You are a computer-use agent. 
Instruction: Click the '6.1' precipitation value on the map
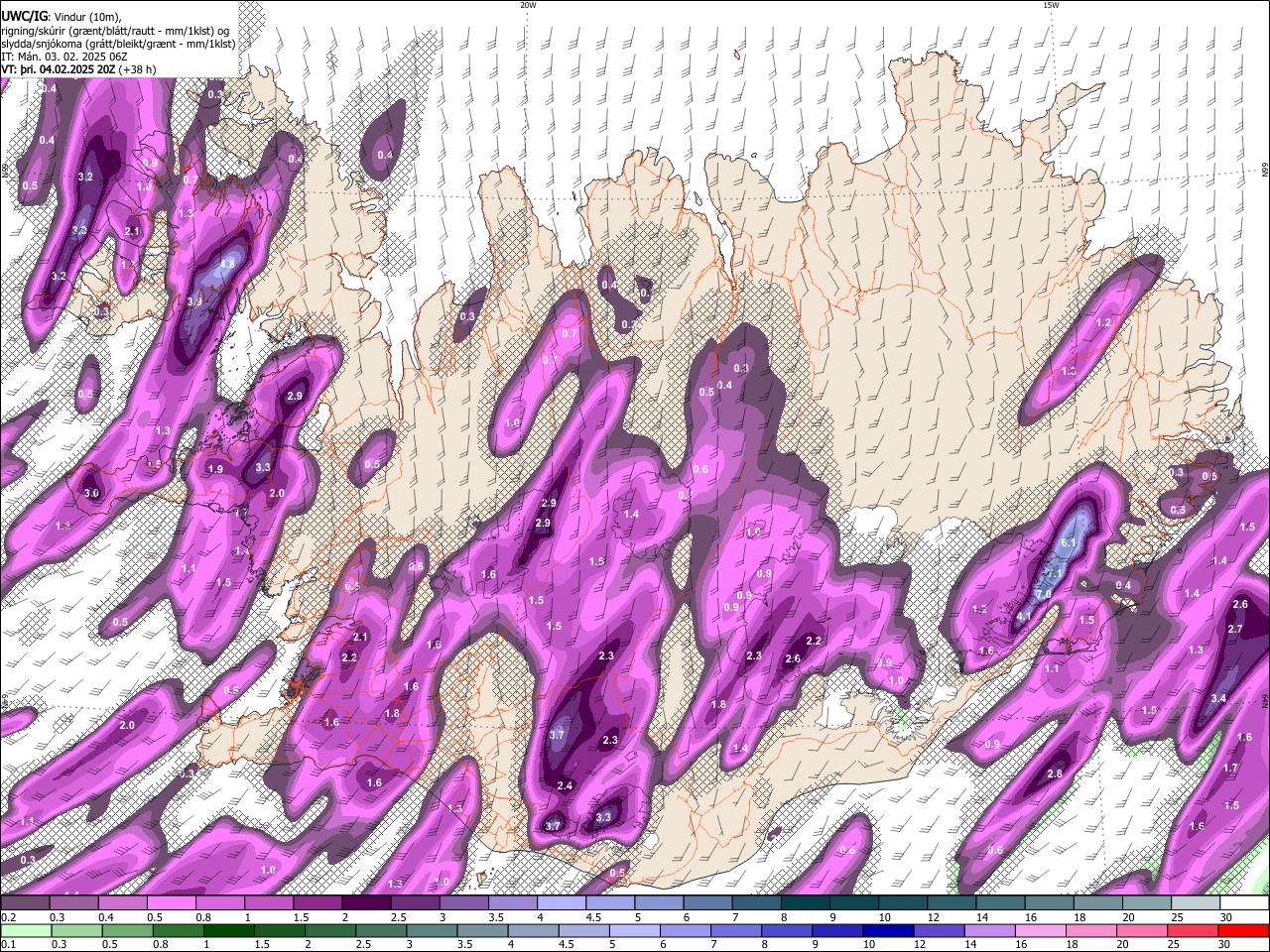(x=1069, y=543)
